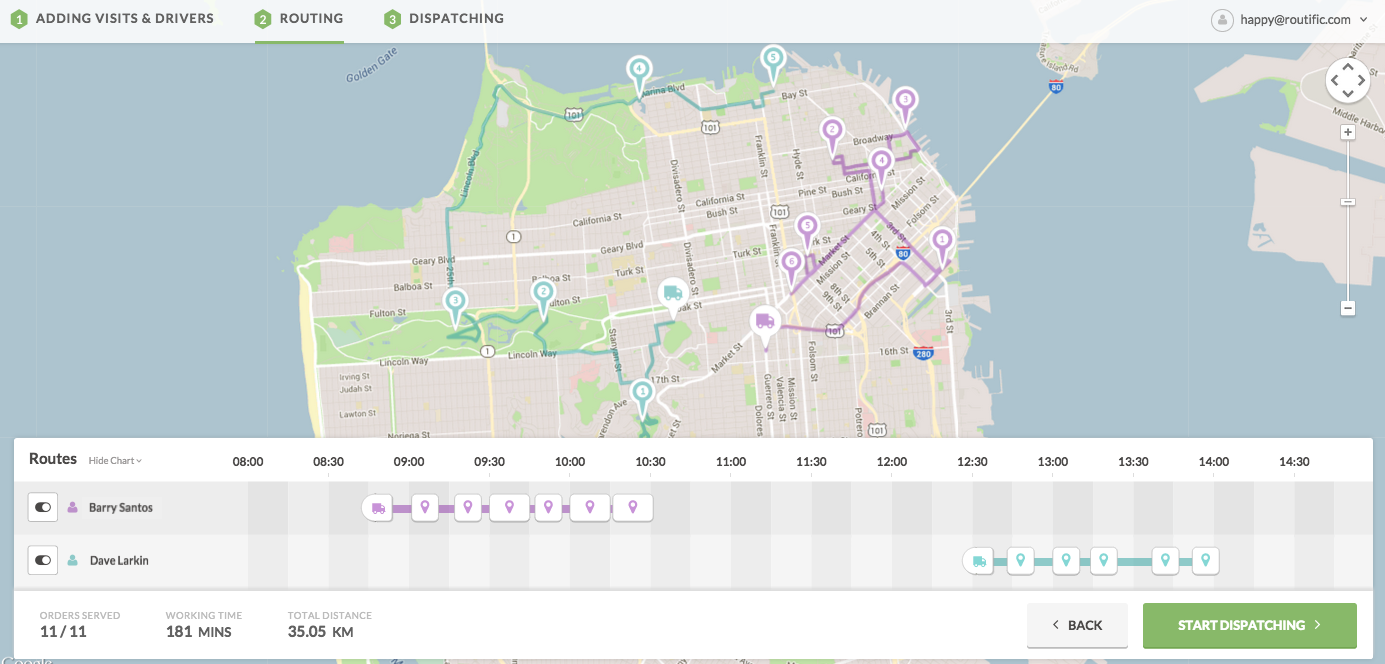1385x664 pixels.
Task: Select first stop pin in Barry Santos timeline
Action: 425,508
